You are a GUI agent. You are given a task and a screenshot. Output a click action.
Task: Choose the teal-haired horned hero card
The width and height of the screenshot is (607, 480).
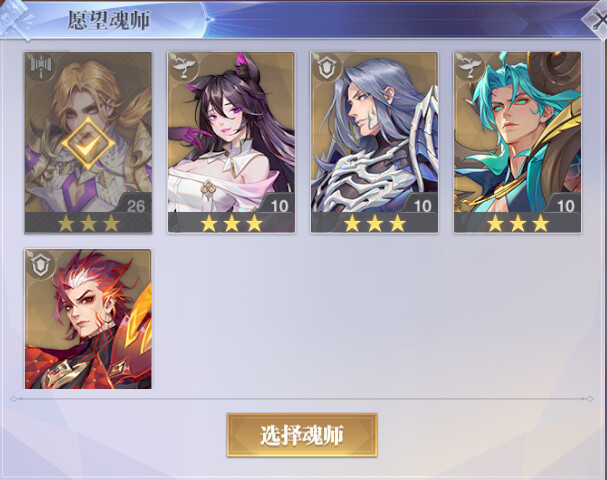point(518,142)
